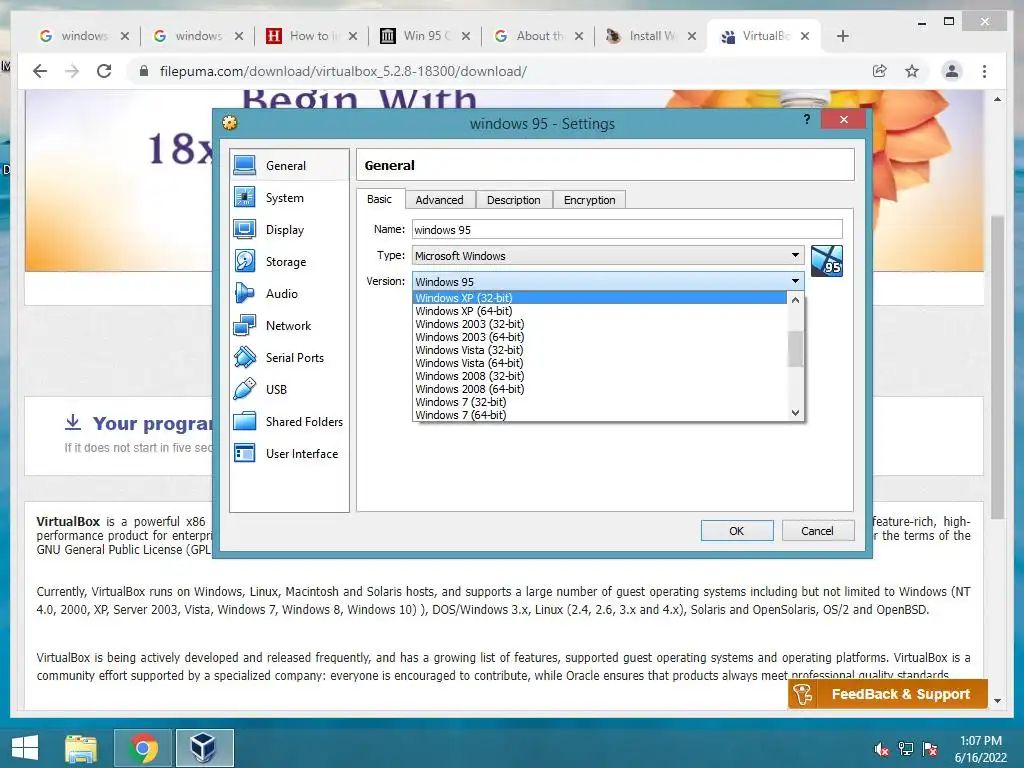Image resolution: width=1024 pixels, height=768 pixels.
Task: Open File Explorer from the taskbar
Action: (81, 748)
